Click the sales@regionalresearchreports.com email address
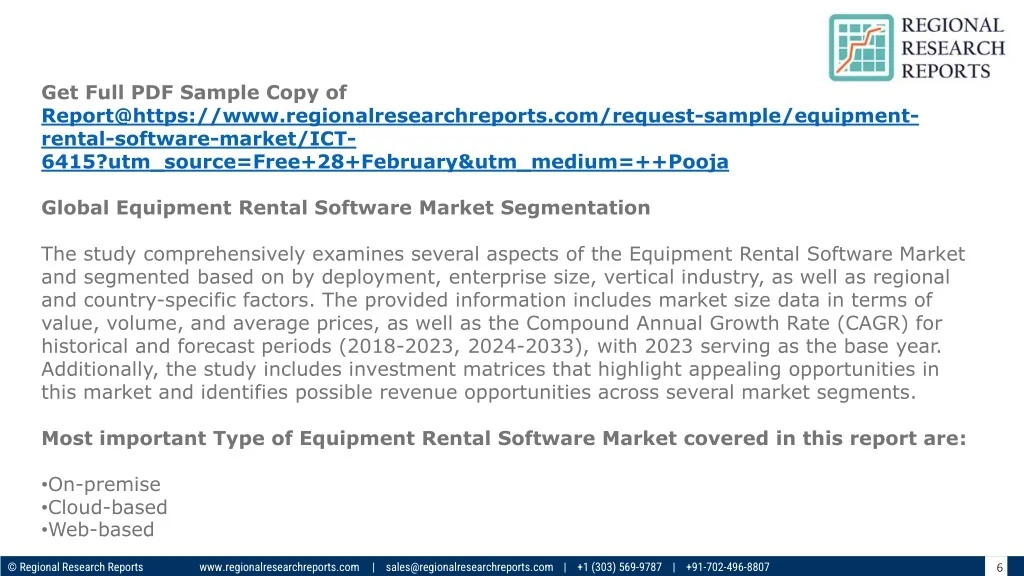Screen dimensions: 1024x576 tap(469, 567)
